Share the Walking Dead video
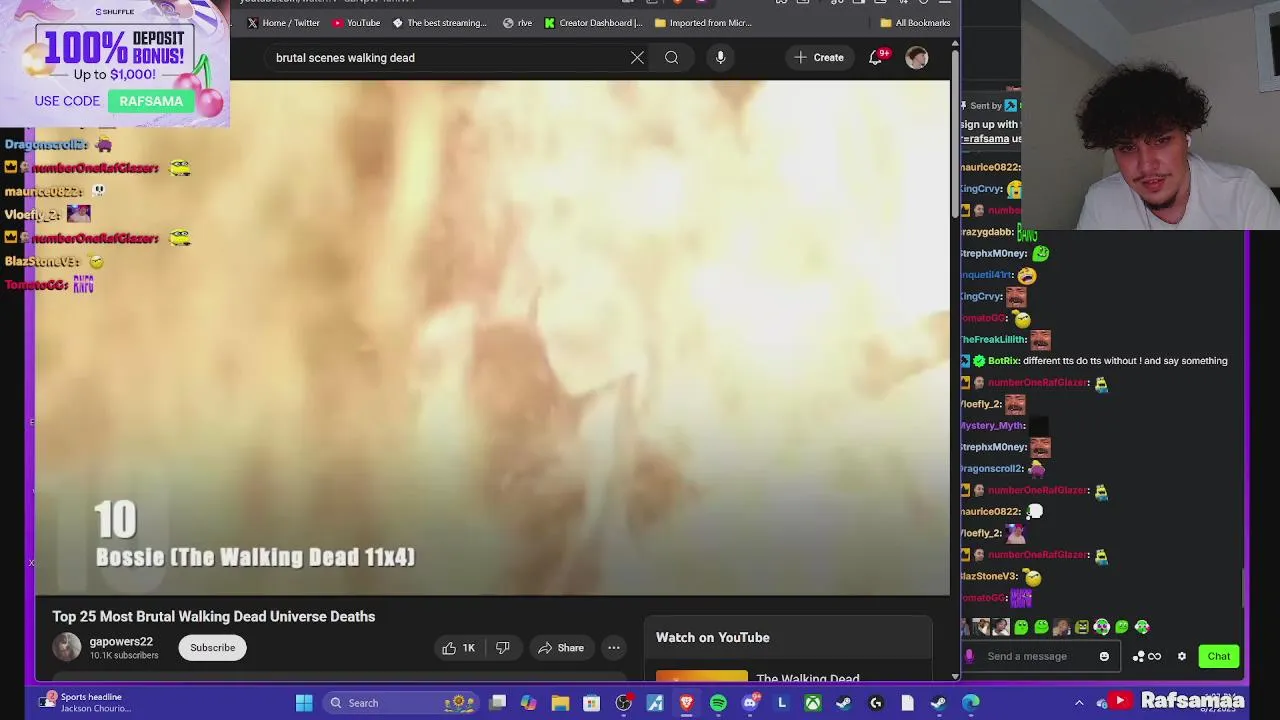 (561, 648)
